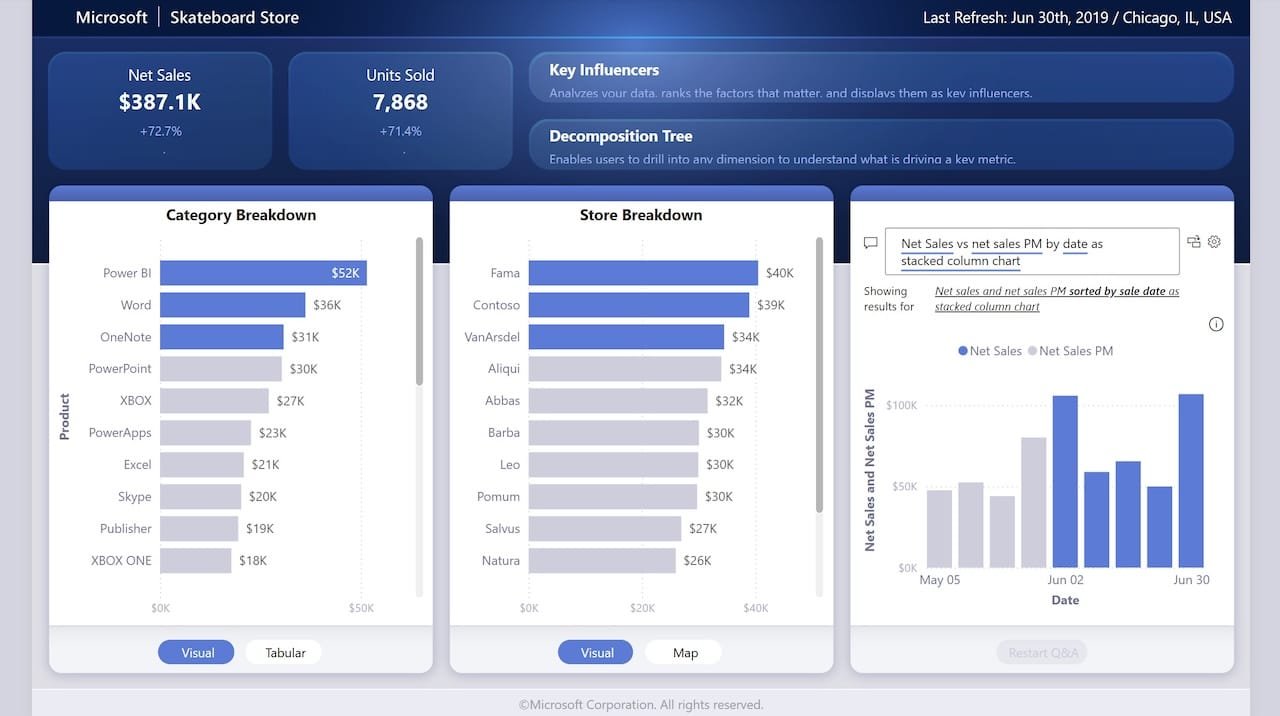Select the VanArsdel store bar

click(626, 337)
